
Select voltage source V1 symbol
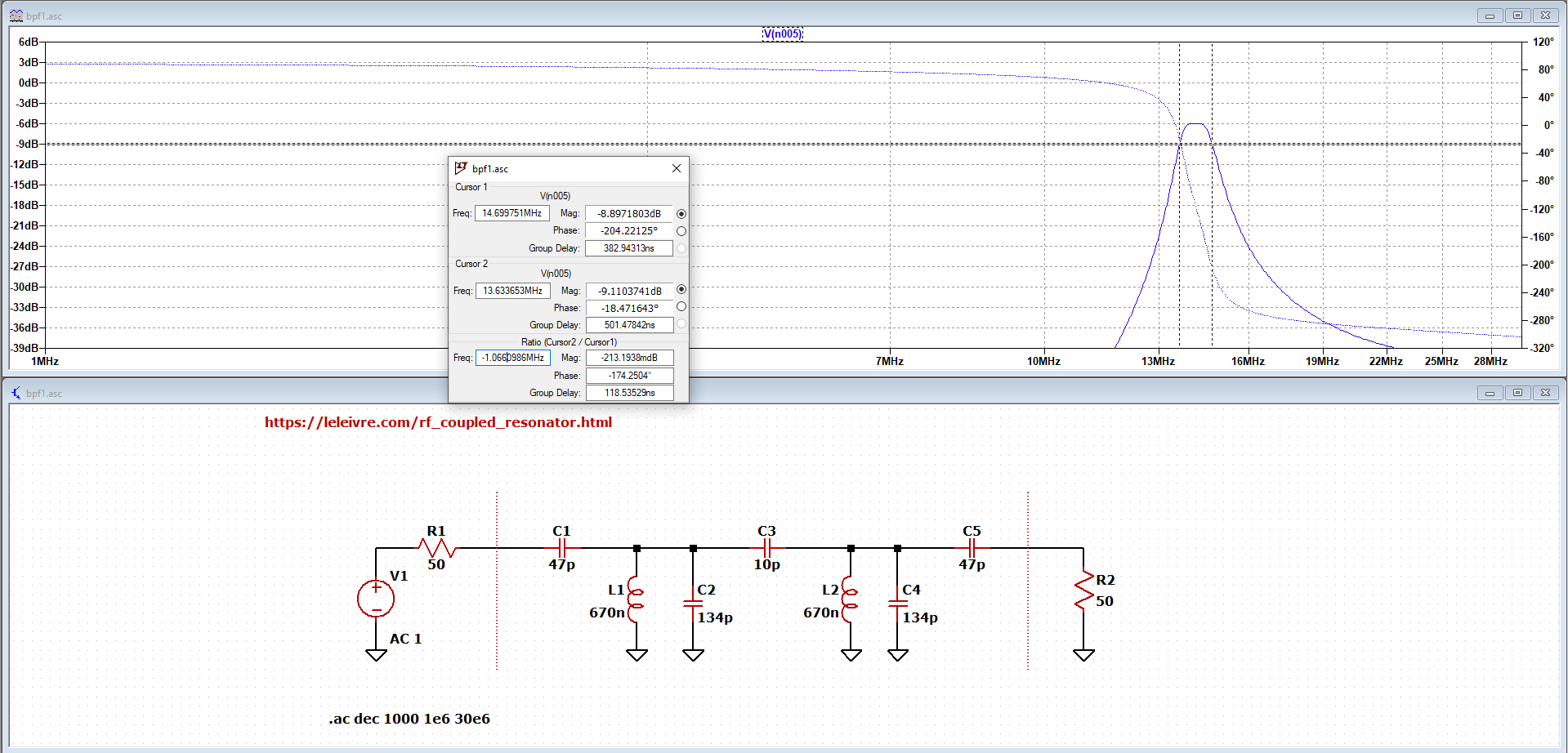pos(376,599)
